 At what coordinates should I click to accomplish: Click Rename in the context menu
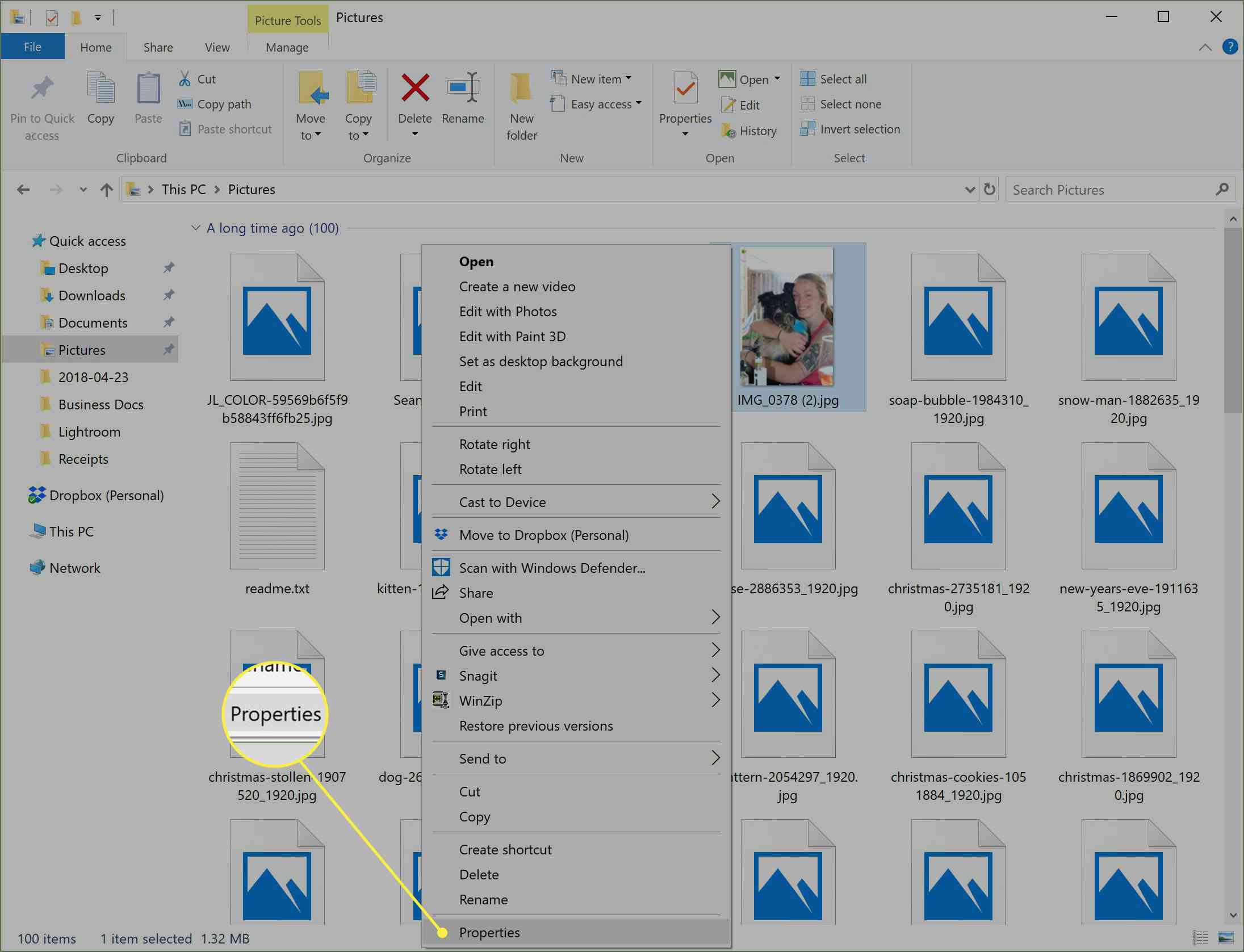point(483,899)
